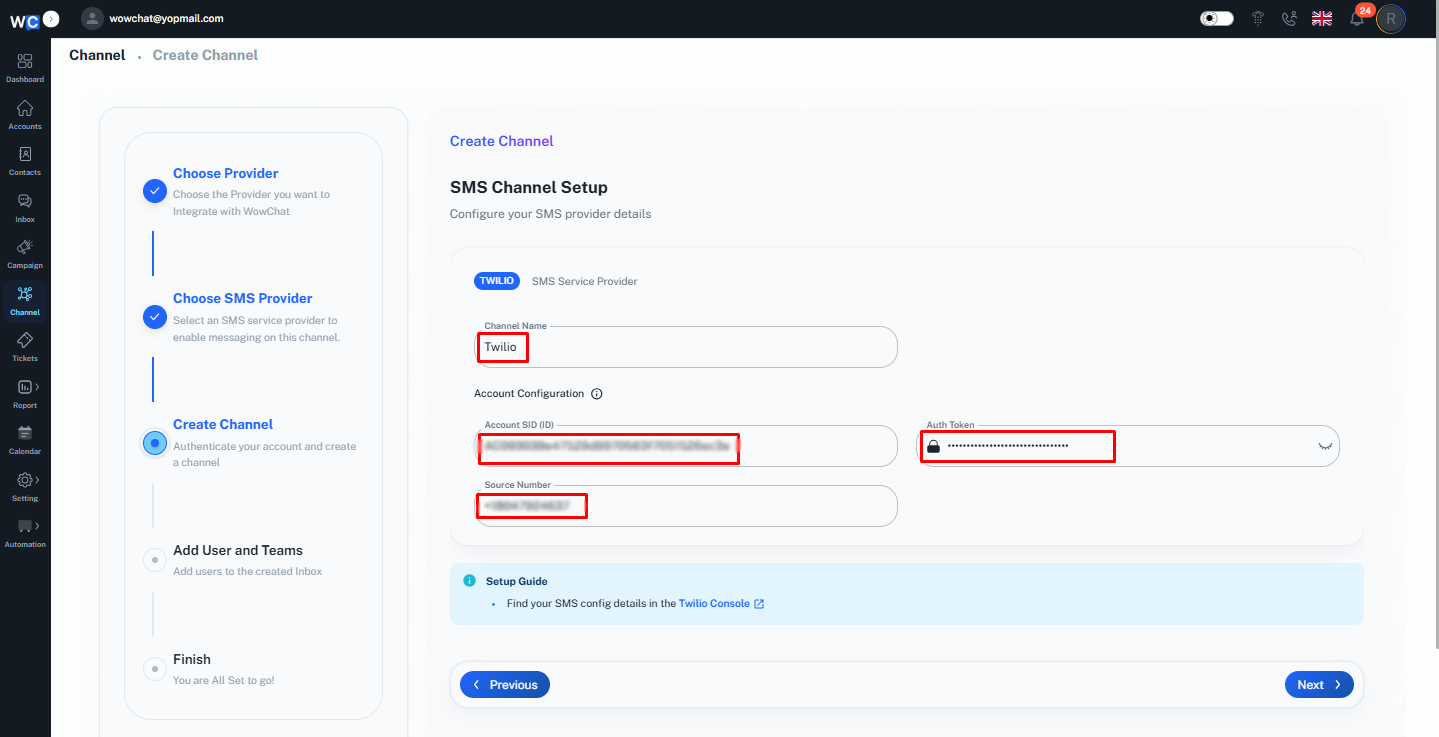
Task: Open the R profile avatar menu
Action: tap(1391, 18)
